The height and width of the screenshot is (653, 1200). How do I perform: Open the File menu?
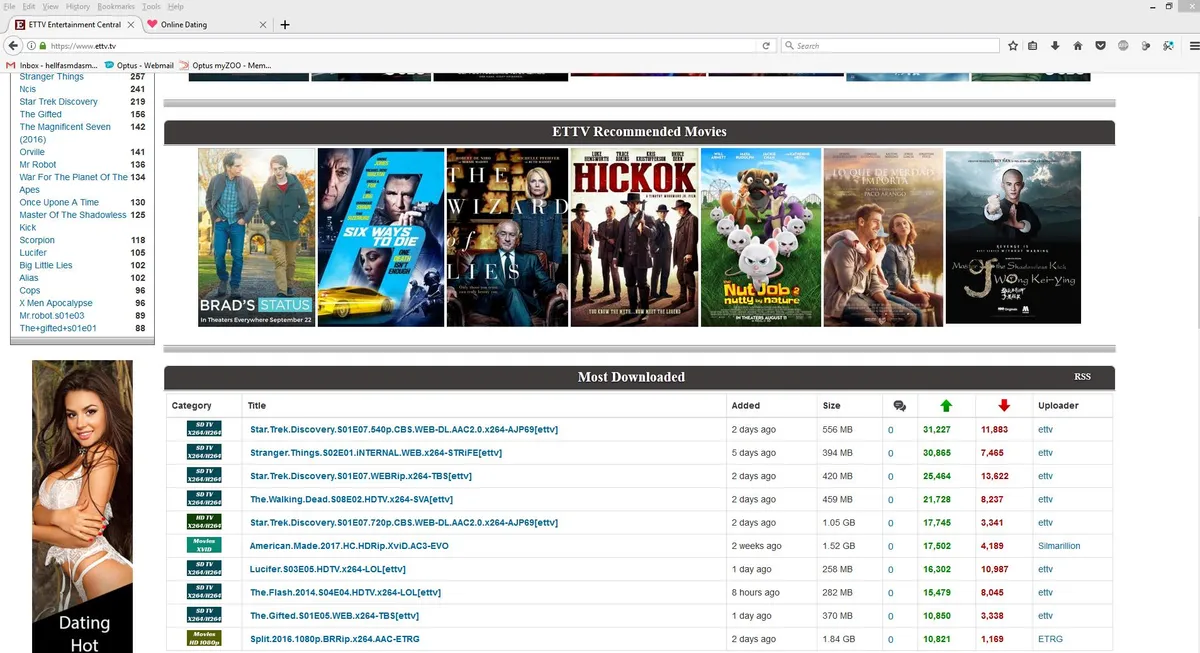[x=9, y=6]
